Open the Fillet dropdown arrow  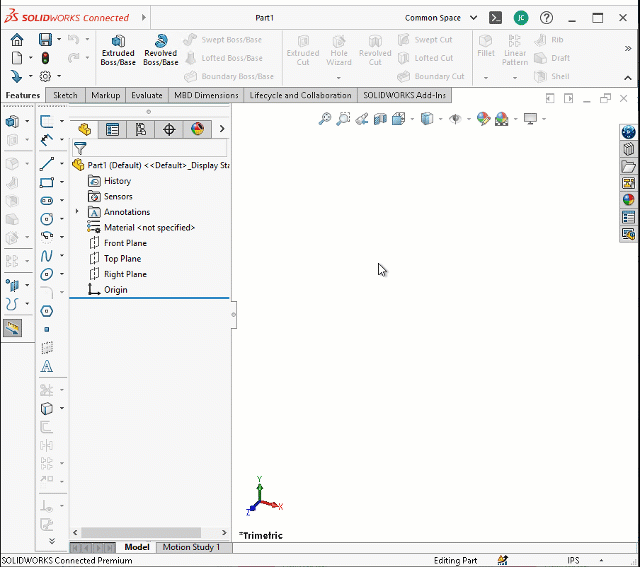pyautogui.click(x=486, y=78)
